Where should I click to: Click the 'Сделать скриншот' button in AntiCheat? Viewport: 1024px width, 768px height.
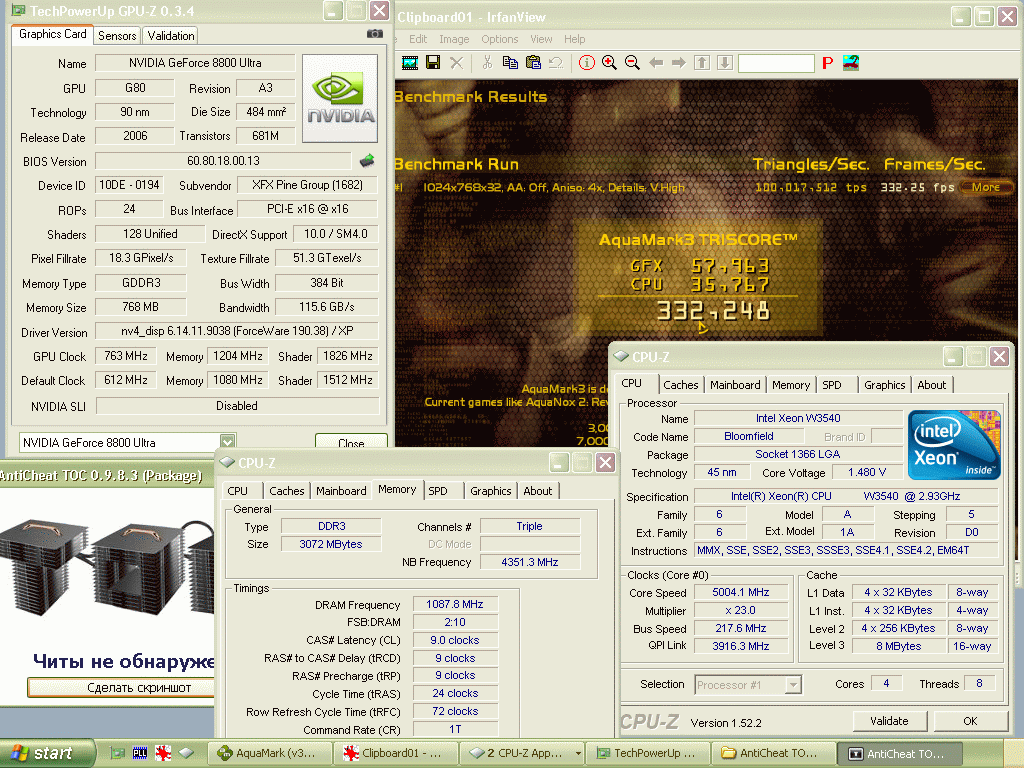[123, 687]
